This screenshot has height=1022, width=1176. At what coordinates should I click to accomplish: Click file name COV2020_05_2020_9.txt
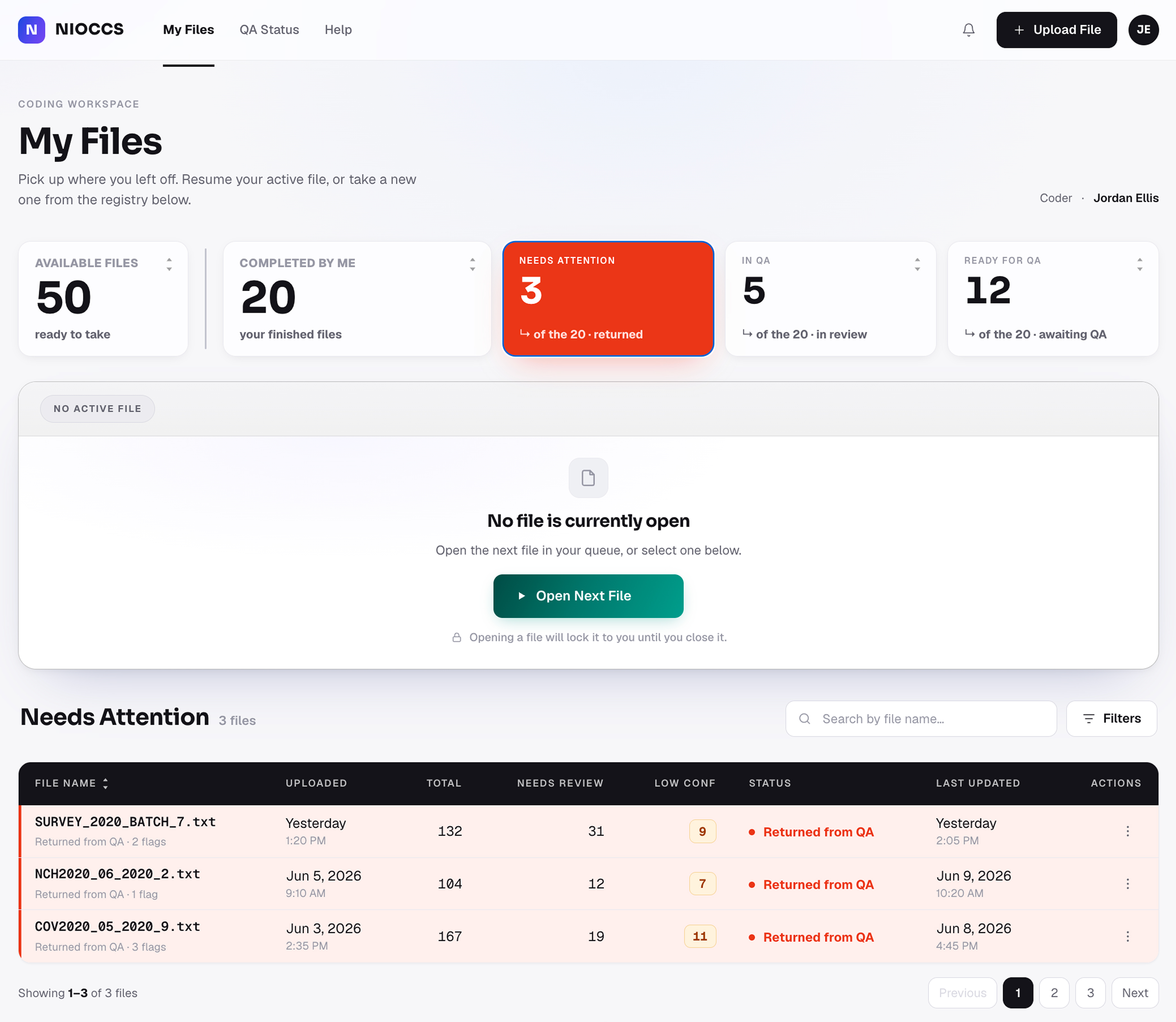click(118, 927)
